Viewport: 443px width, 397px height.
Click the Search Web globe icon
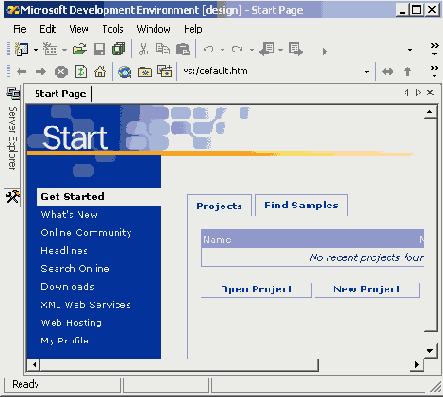click(x=125, y=71)
